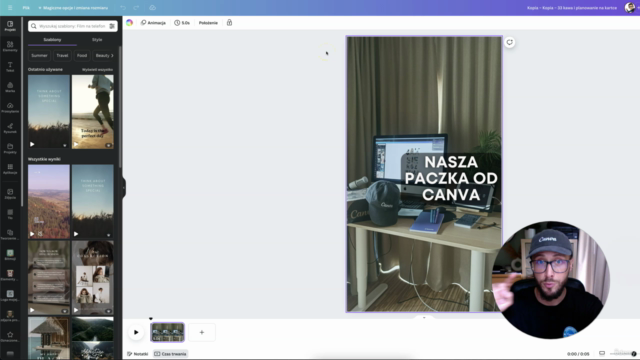Viewport: 640px width, 360px height.
Task: Open the Animacja animation options
Action: [x=153, y=23]
